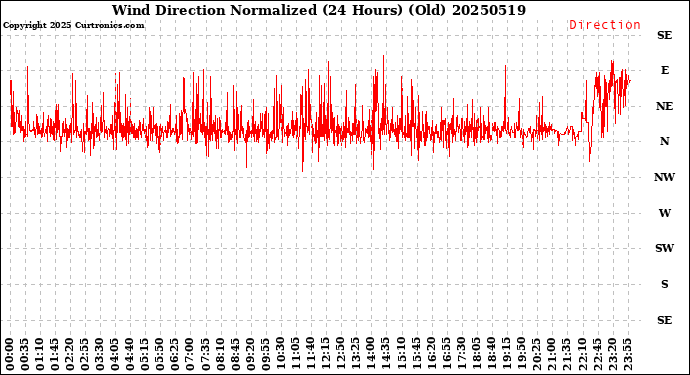
Task: Click the 11:40 time label
Action: [x=310, y=355]
